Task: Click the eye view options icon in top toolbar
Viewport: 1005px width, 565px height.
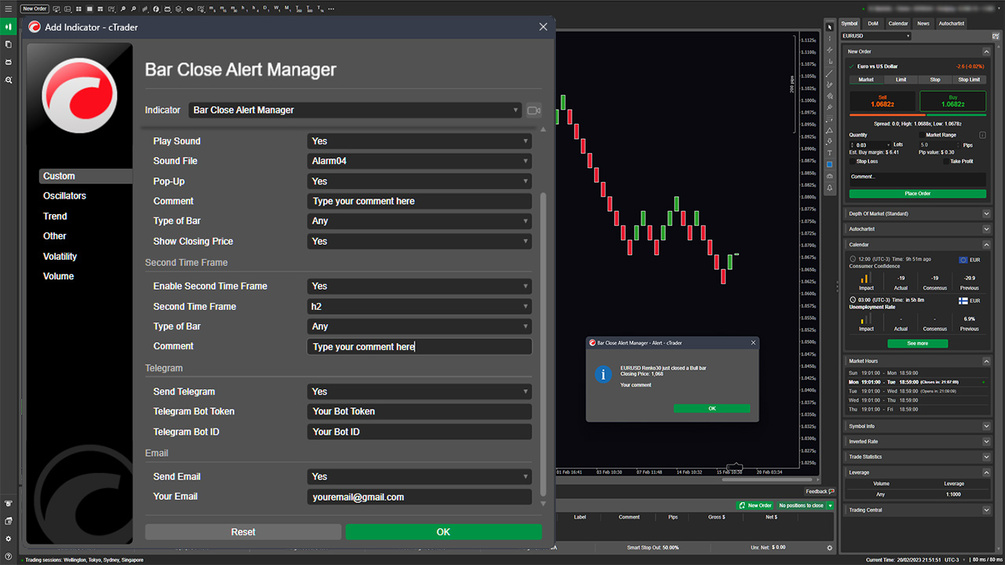Action: coord(190,9)
